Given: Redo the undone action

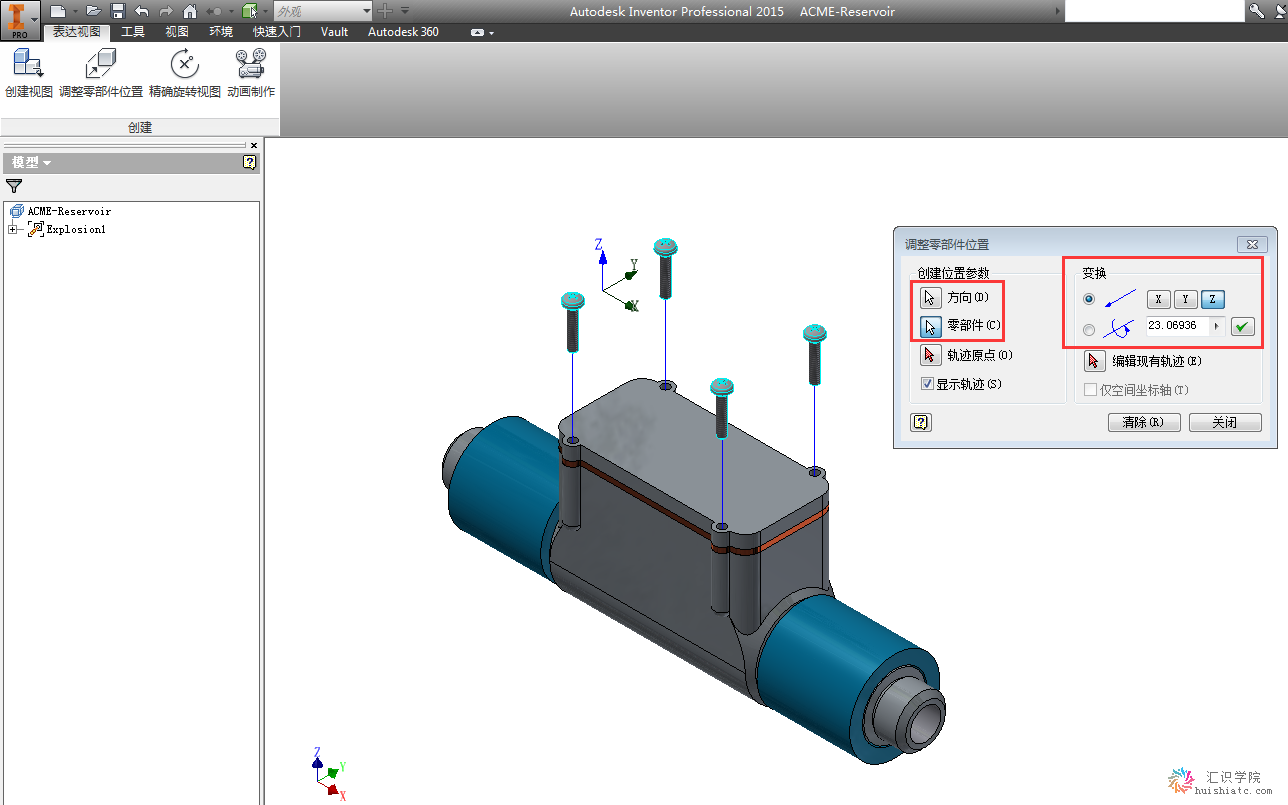Looking at the screenshot, I should 166,11.
